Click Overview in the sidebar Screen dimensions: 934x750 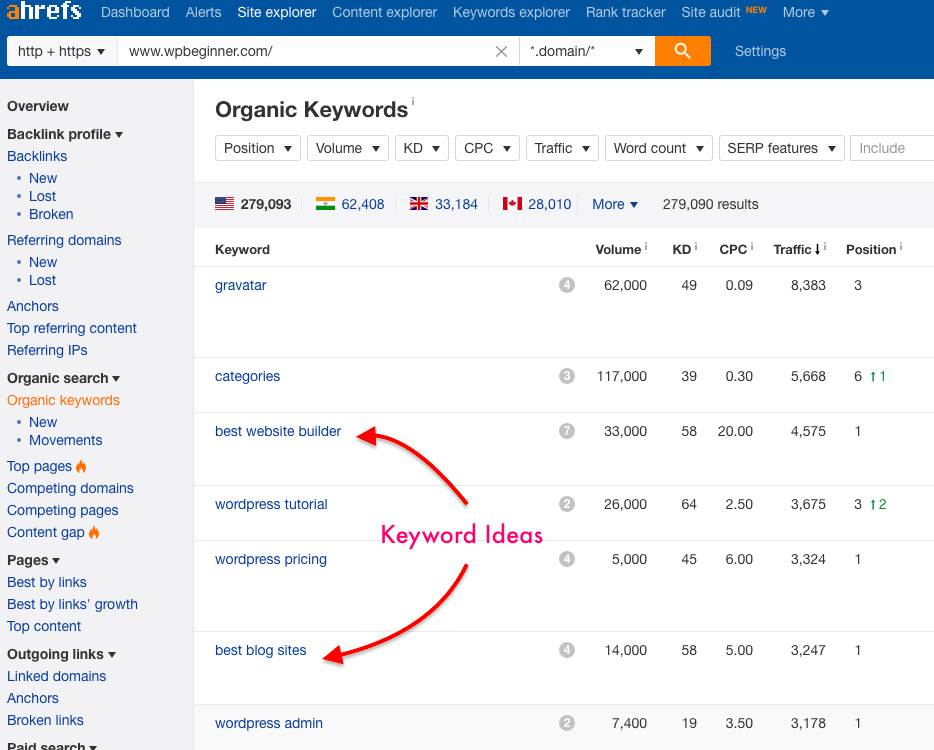pos(38,106)
